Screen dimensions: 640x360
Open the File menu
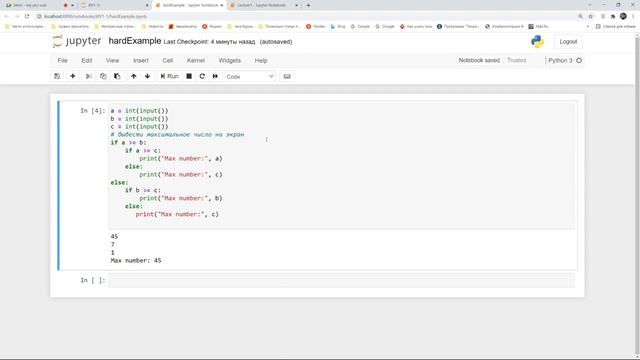click(x=62, y=60)
